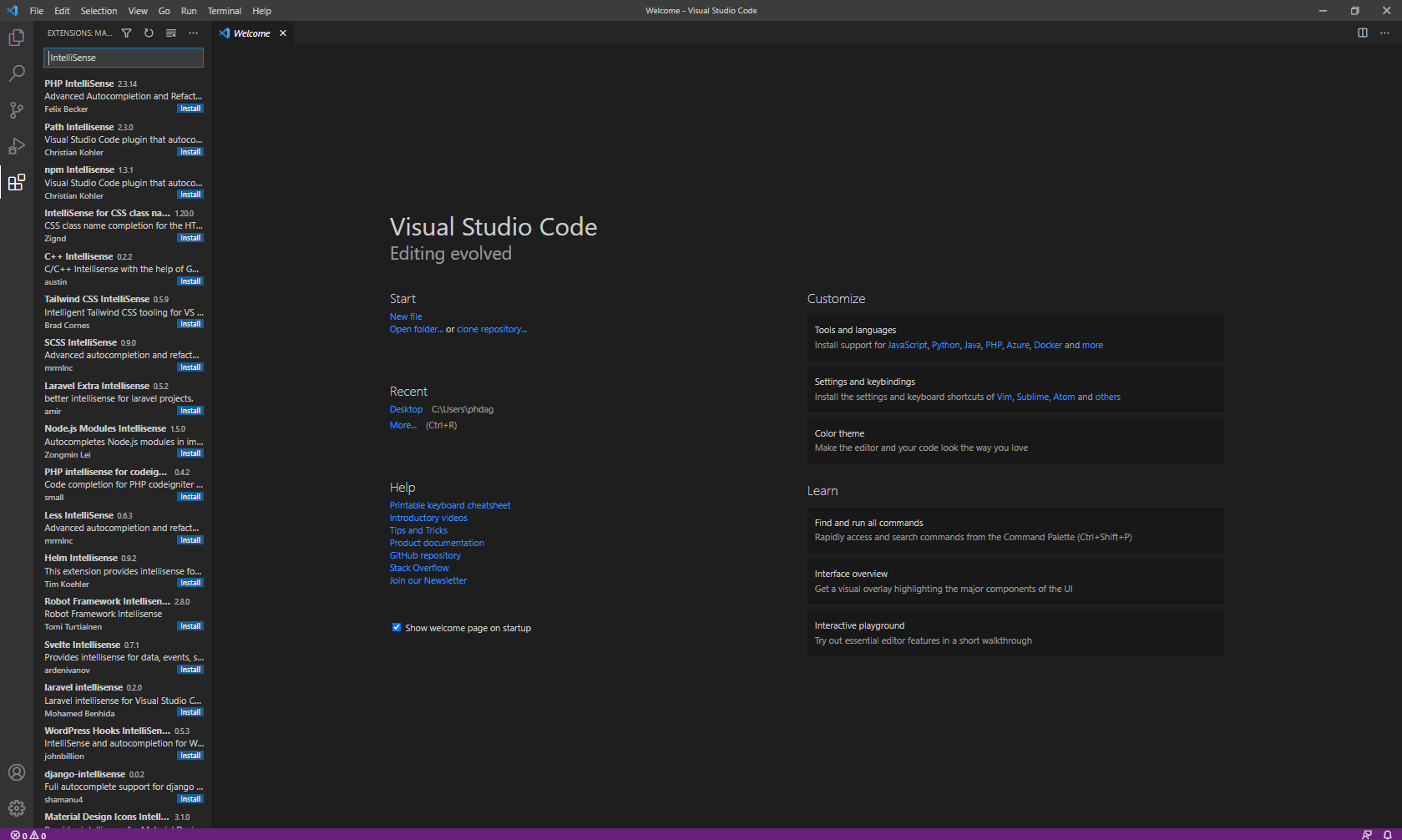Install the SCSS IntelliSense extension
This screenshot has width=1402, height=840.
190,367
